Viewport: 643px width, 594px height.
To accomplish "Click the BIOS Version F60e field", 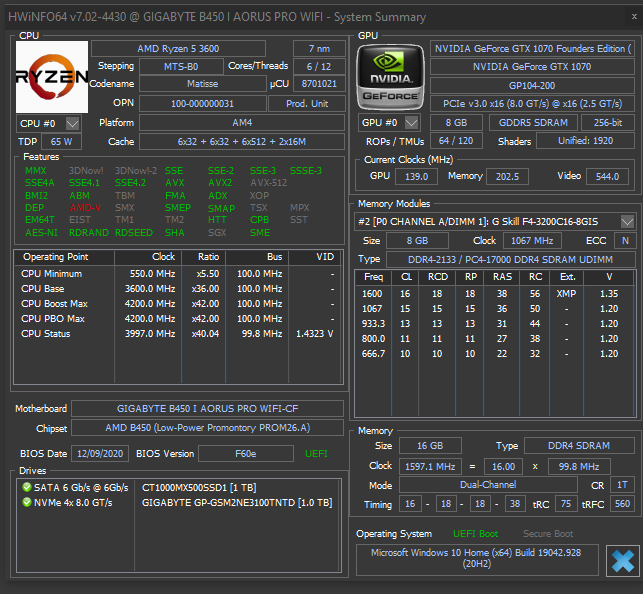I will [x=246, y=454].
